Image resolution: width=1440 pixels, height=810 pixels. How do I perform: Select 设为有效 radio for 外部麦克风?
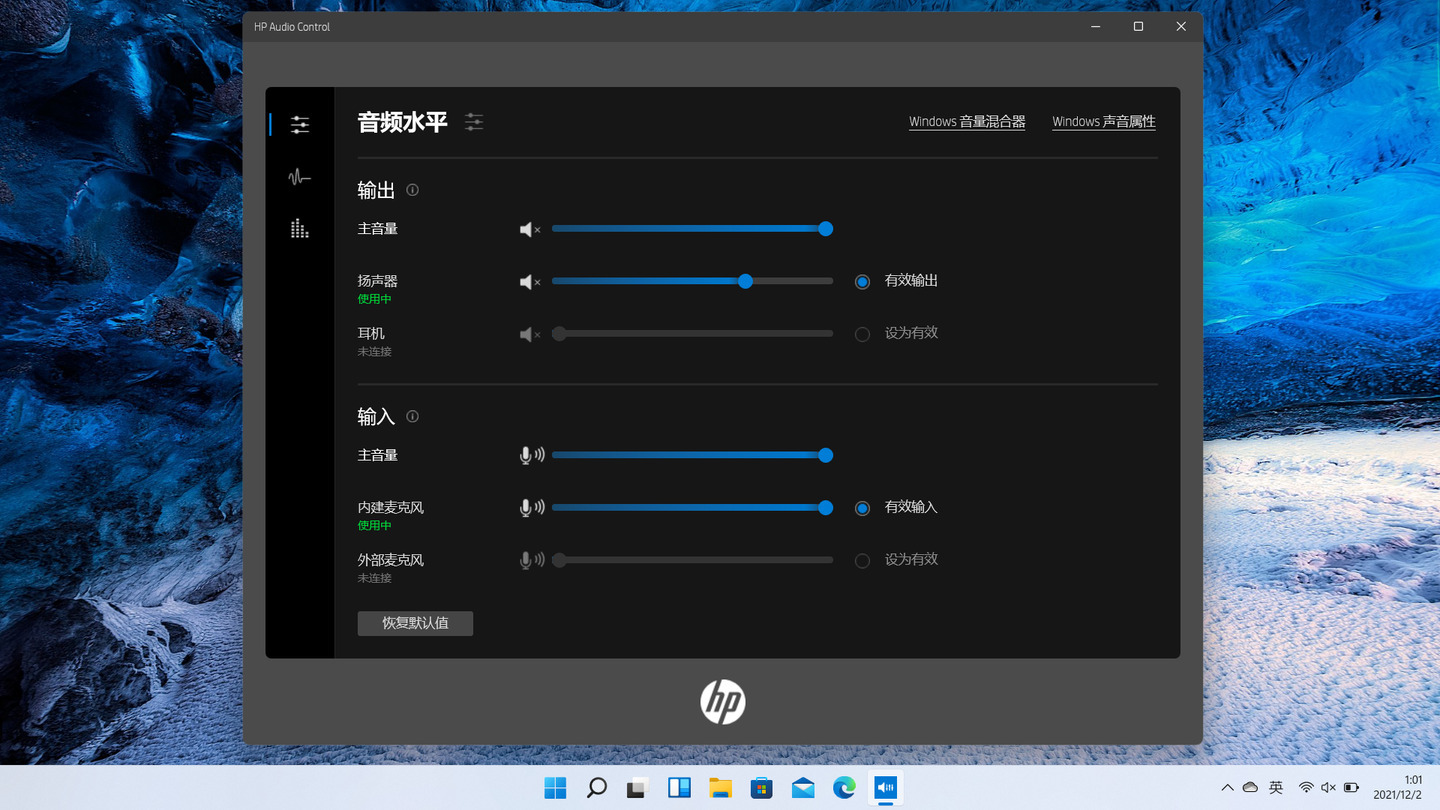(x=862, y=561)
